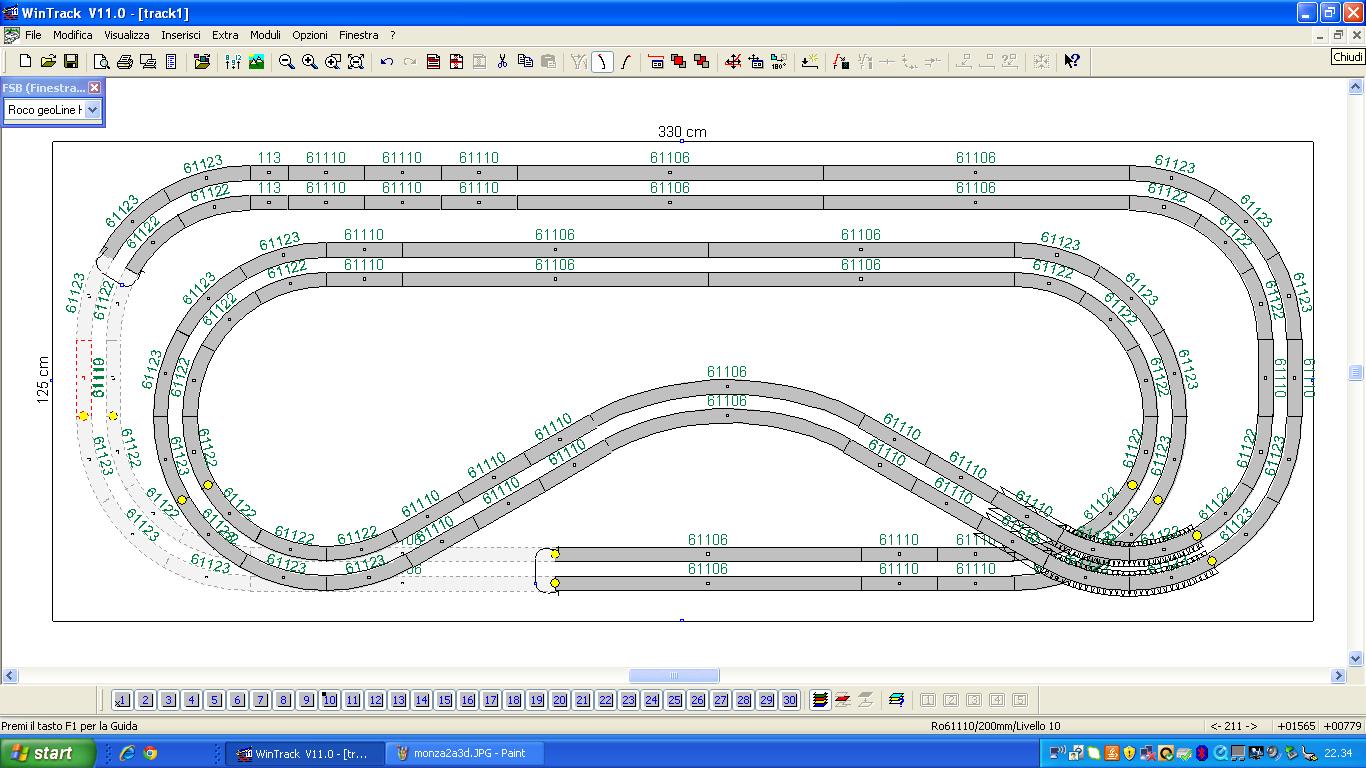Image resolution: width=1366 pixels, height=768 pixels.
Task: Copy the selected tracks
Action: point(525,62)
